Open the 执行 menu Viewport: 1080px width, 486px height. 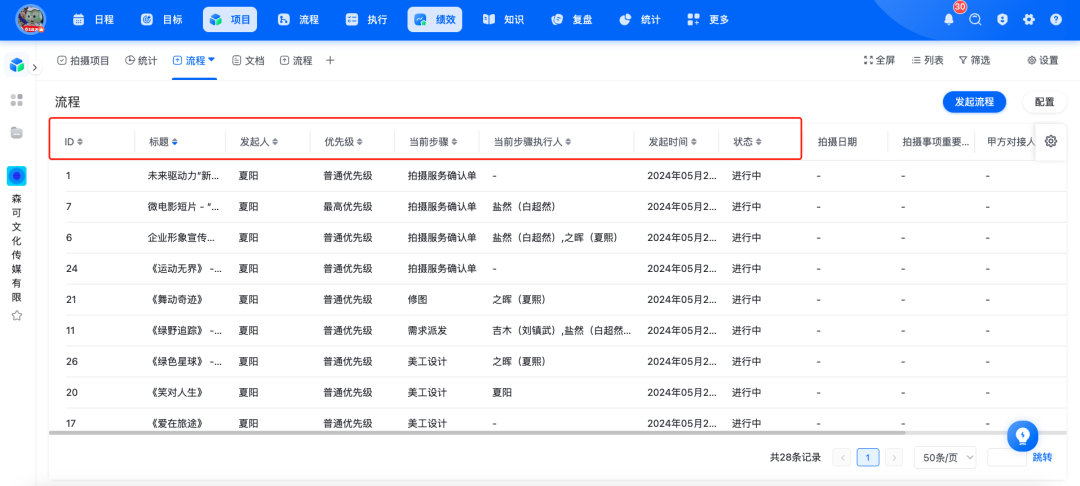[x=366, y=19]
